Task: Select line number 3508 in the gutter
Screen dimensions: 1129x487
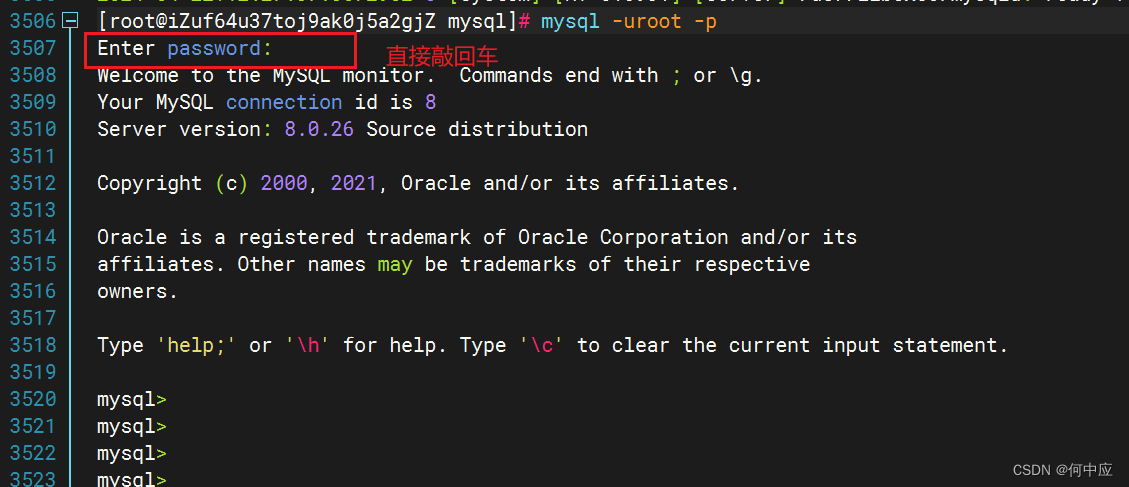Action: [x=33, y=76]
